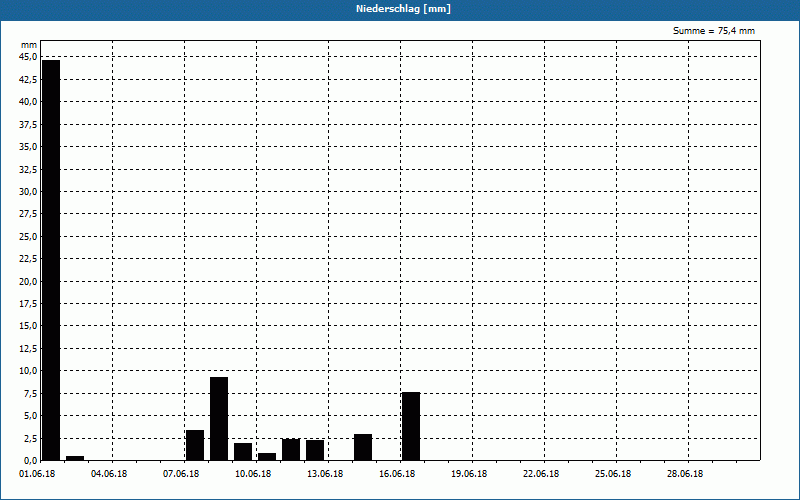The height and width of the screenshot is (500, 800).
Task: Click the '25.06.18' date label
Action: tap(613, 474)
